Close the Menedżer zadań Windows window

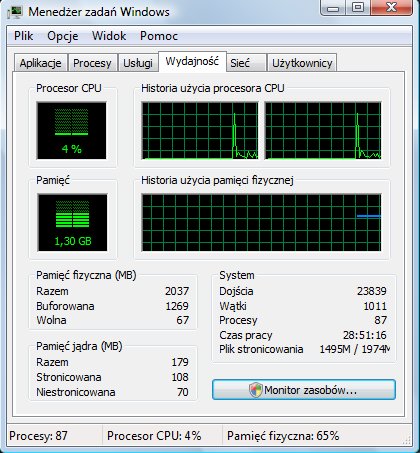click(390, 8)
